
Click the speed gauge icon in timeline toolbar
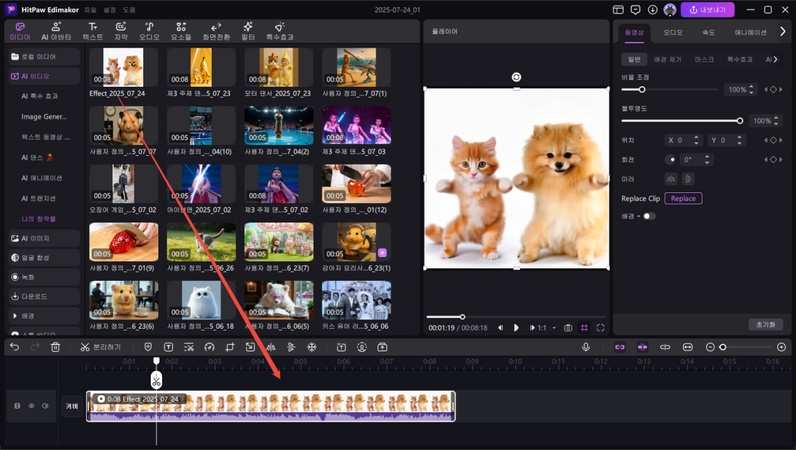click(x=209, y=347)
